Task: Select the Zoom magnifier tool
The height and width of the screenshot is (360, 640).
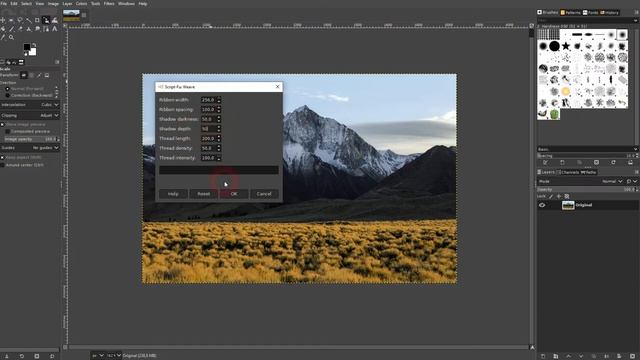Action: pos(11,37)
